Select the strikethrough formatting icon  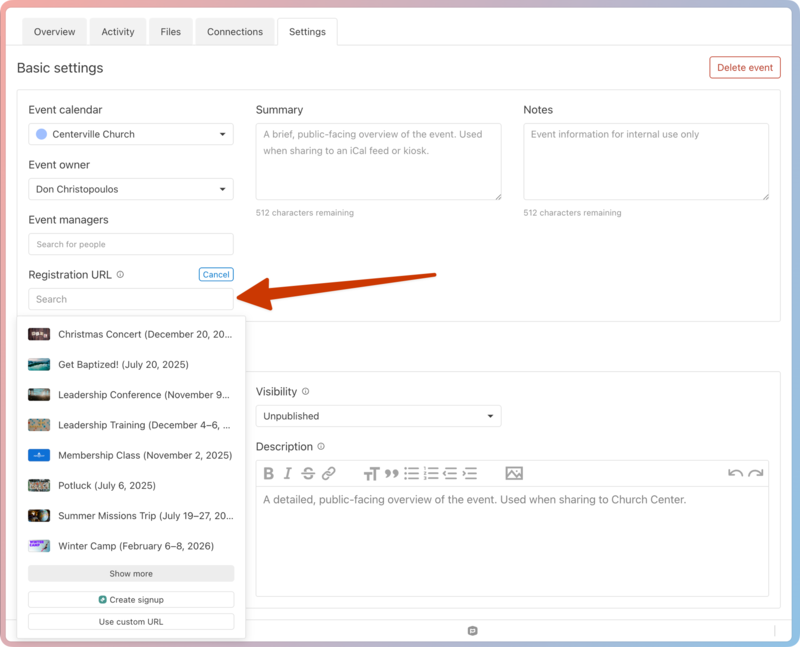click(x=308, y=474)
